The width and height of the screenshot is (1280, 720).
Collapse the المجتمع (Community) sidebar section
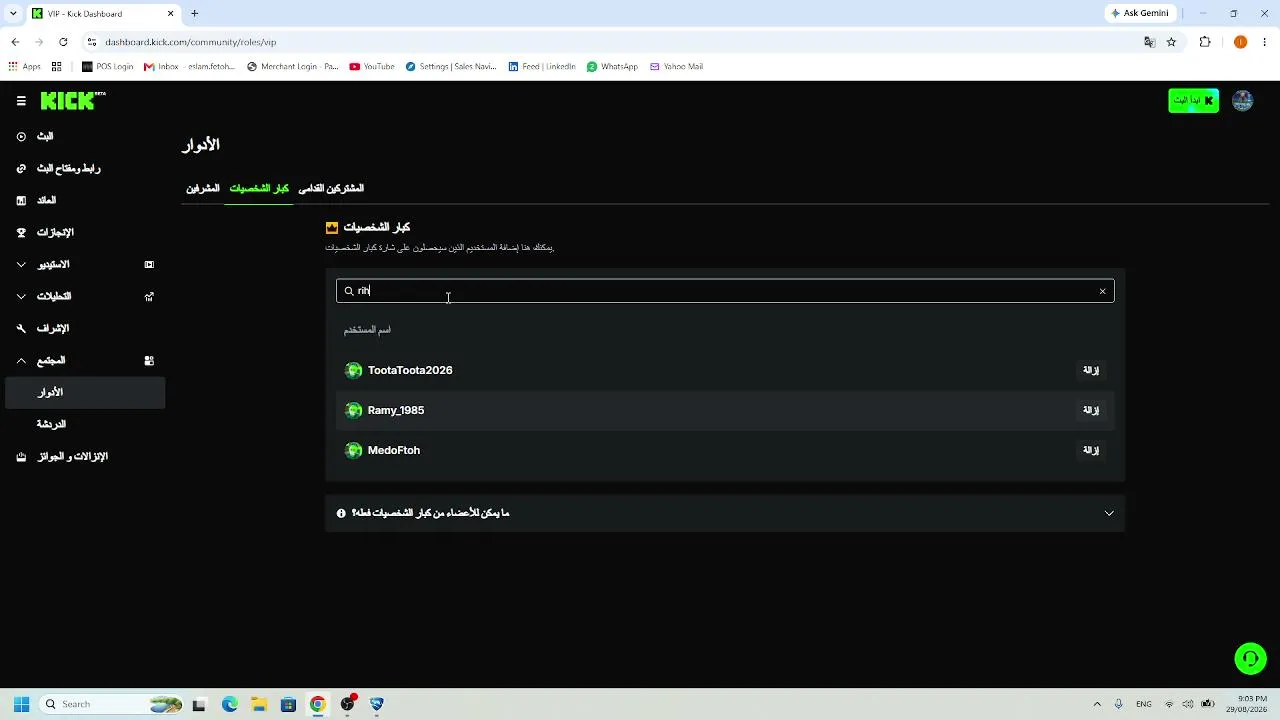85,360
